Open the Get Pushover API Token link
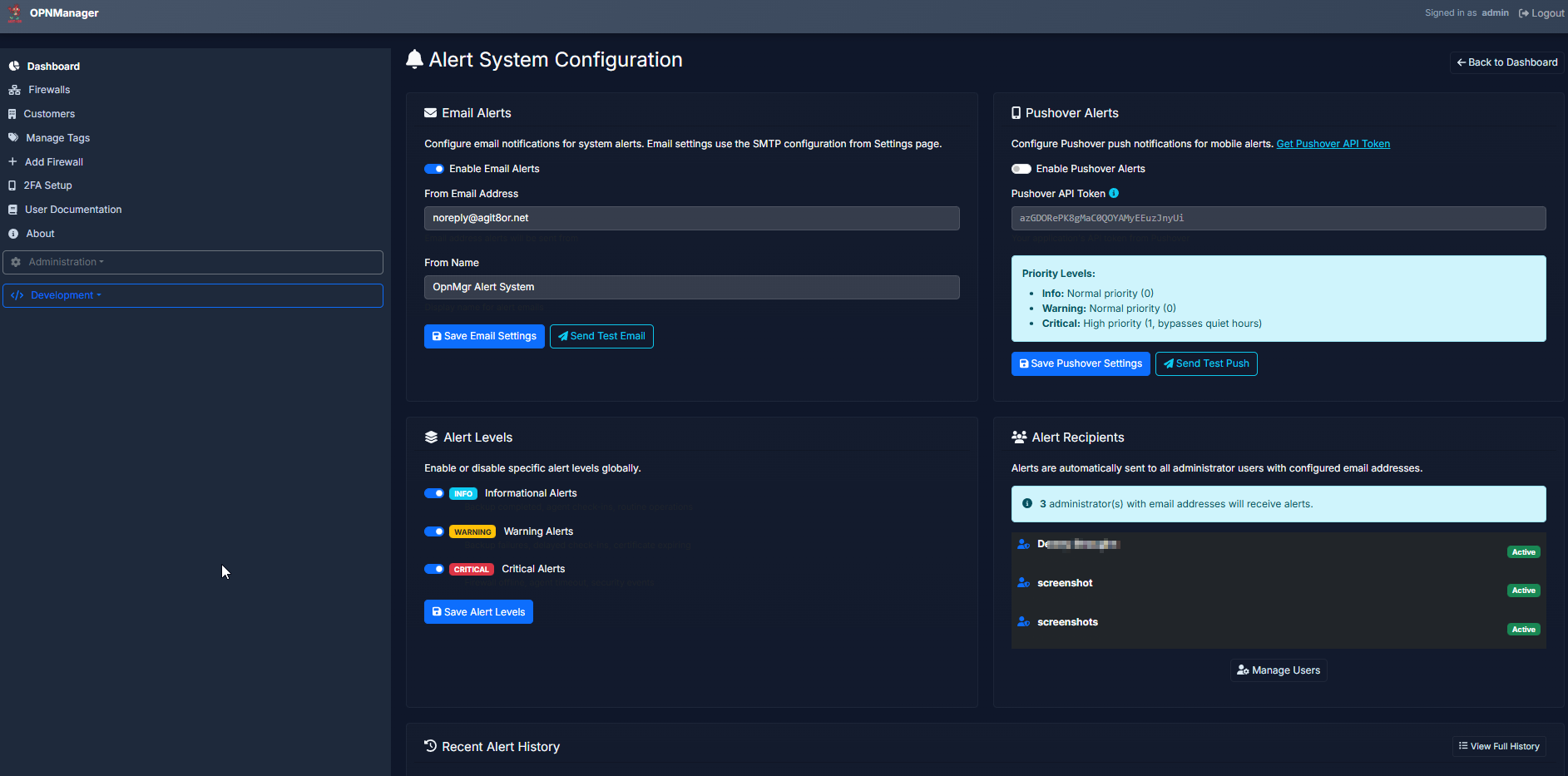Screen dimensions: 1568x776 [1333, 144]
